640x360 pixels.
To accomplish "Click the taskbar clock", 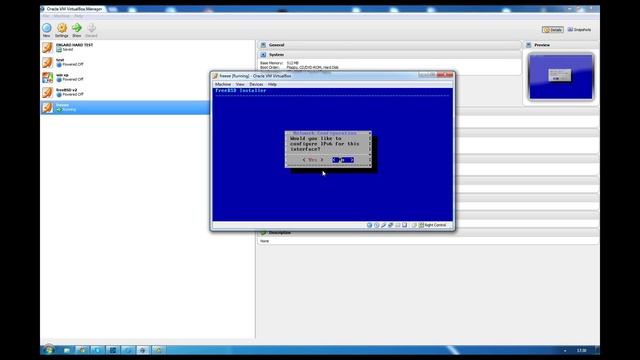I will [x=582, y=350].
